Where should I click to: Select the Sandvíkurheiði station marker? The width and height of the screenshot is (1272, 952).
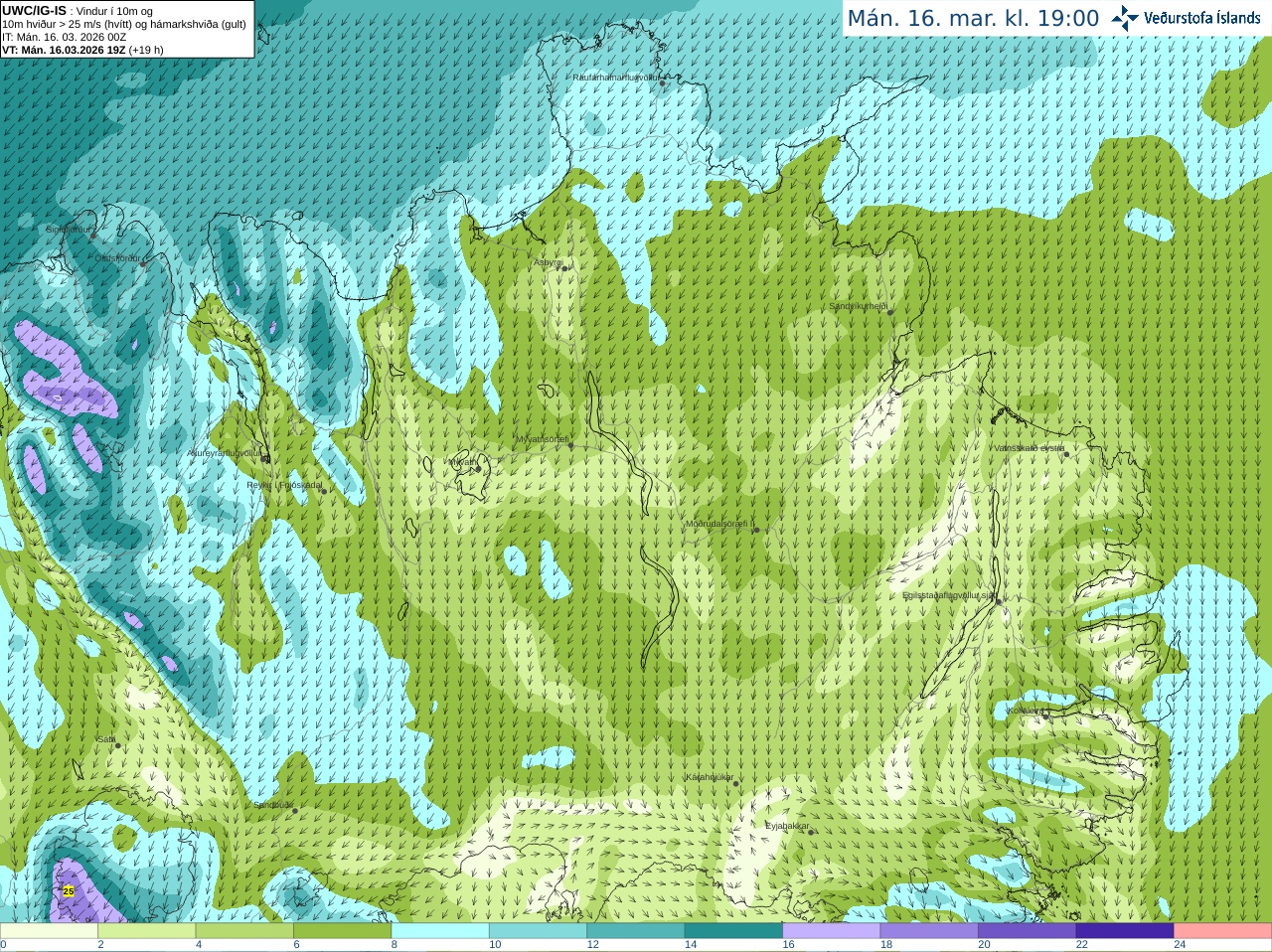click(890, 312)
